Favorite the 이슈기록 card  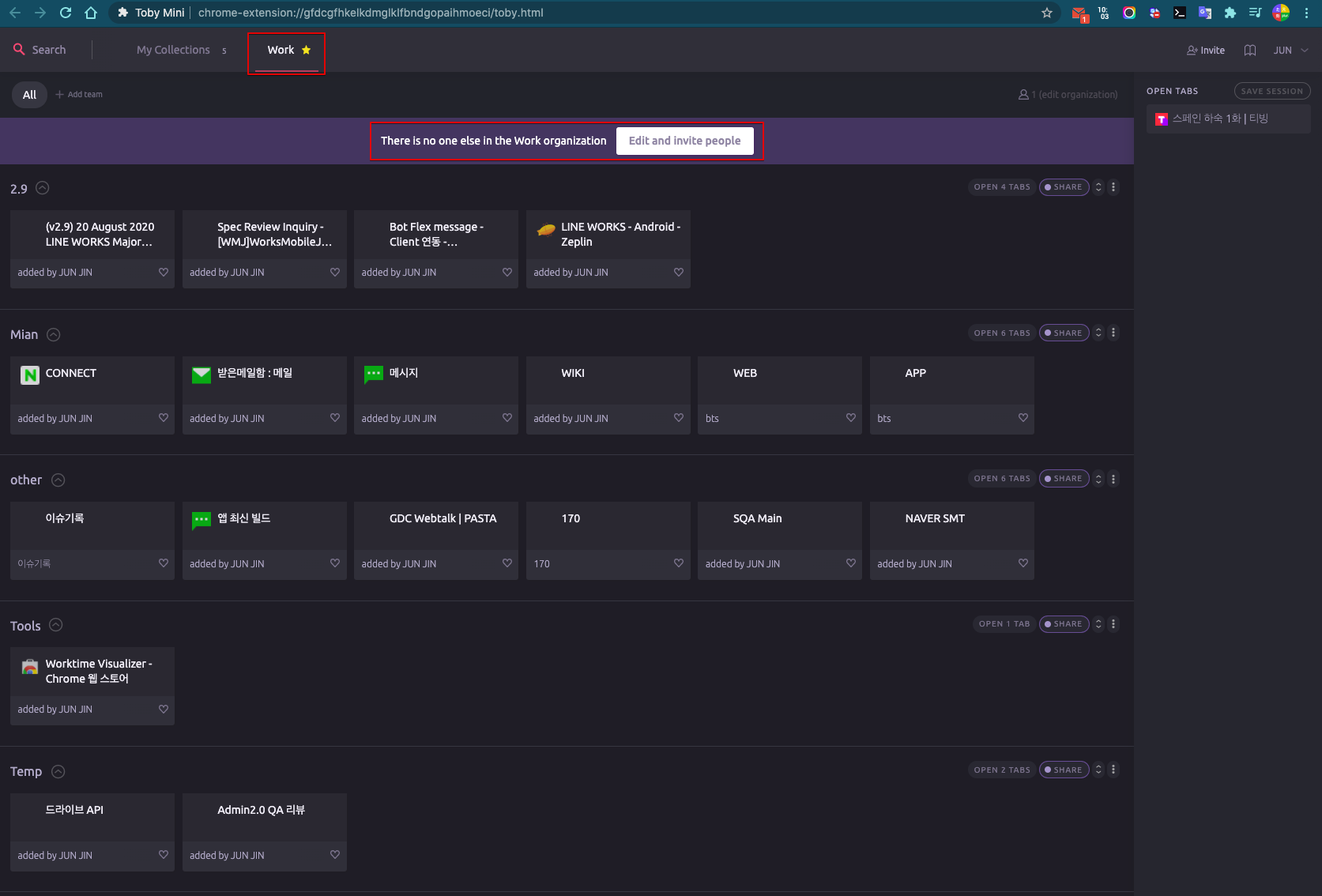pos(164,563)
